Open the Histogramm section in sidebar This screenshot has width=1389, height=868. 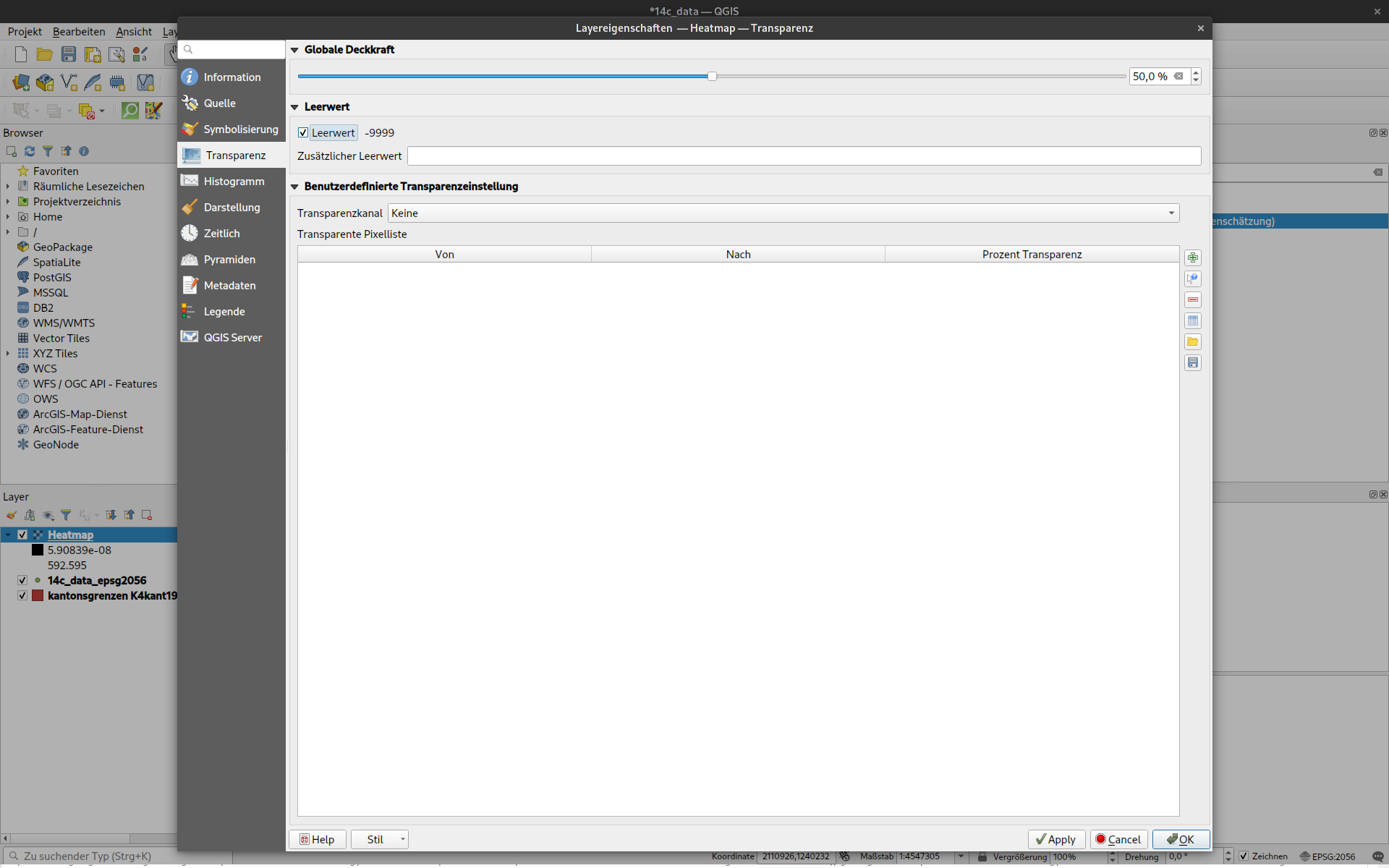[x=233, y=181]
